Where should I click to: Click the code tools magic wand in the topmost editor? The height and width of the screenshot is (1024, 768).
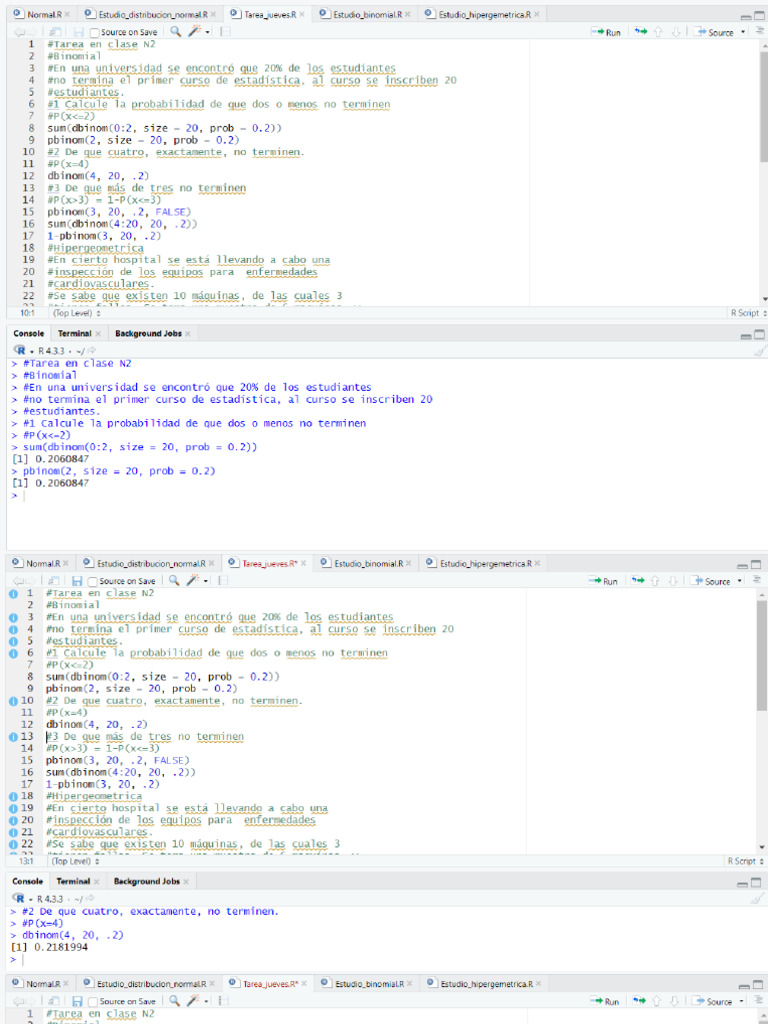coord(195,32)
